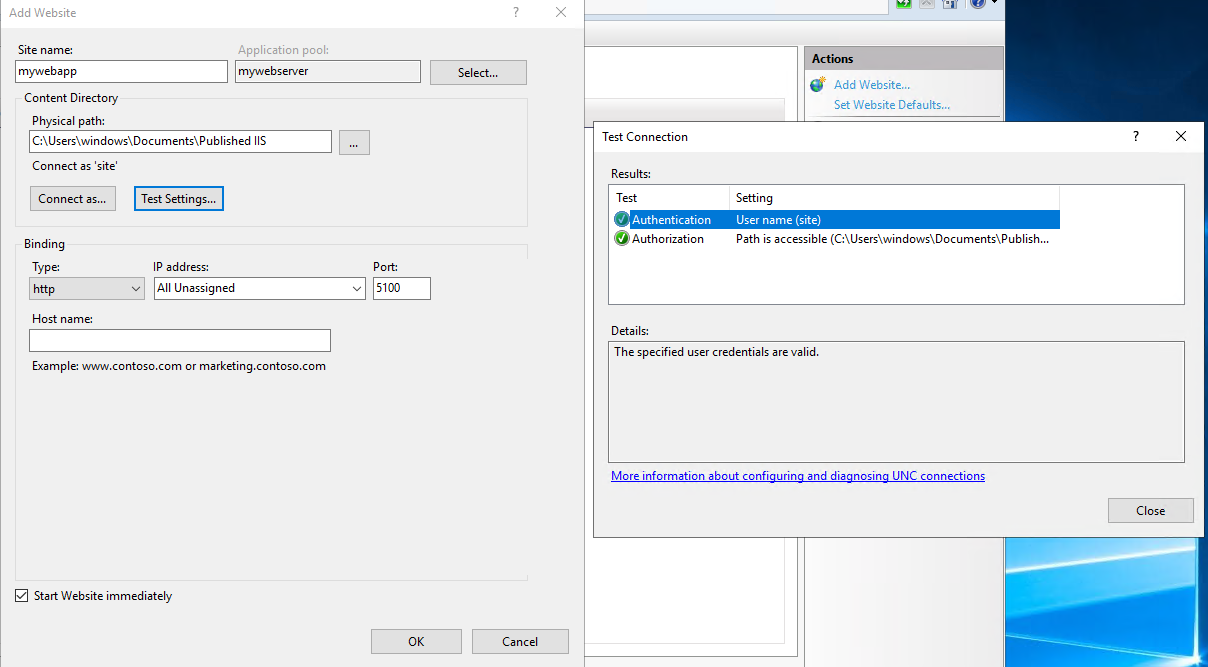This screenshot has width=1208, height=667.
Task: Click the Add Website... action link
Action: [872, 85]
